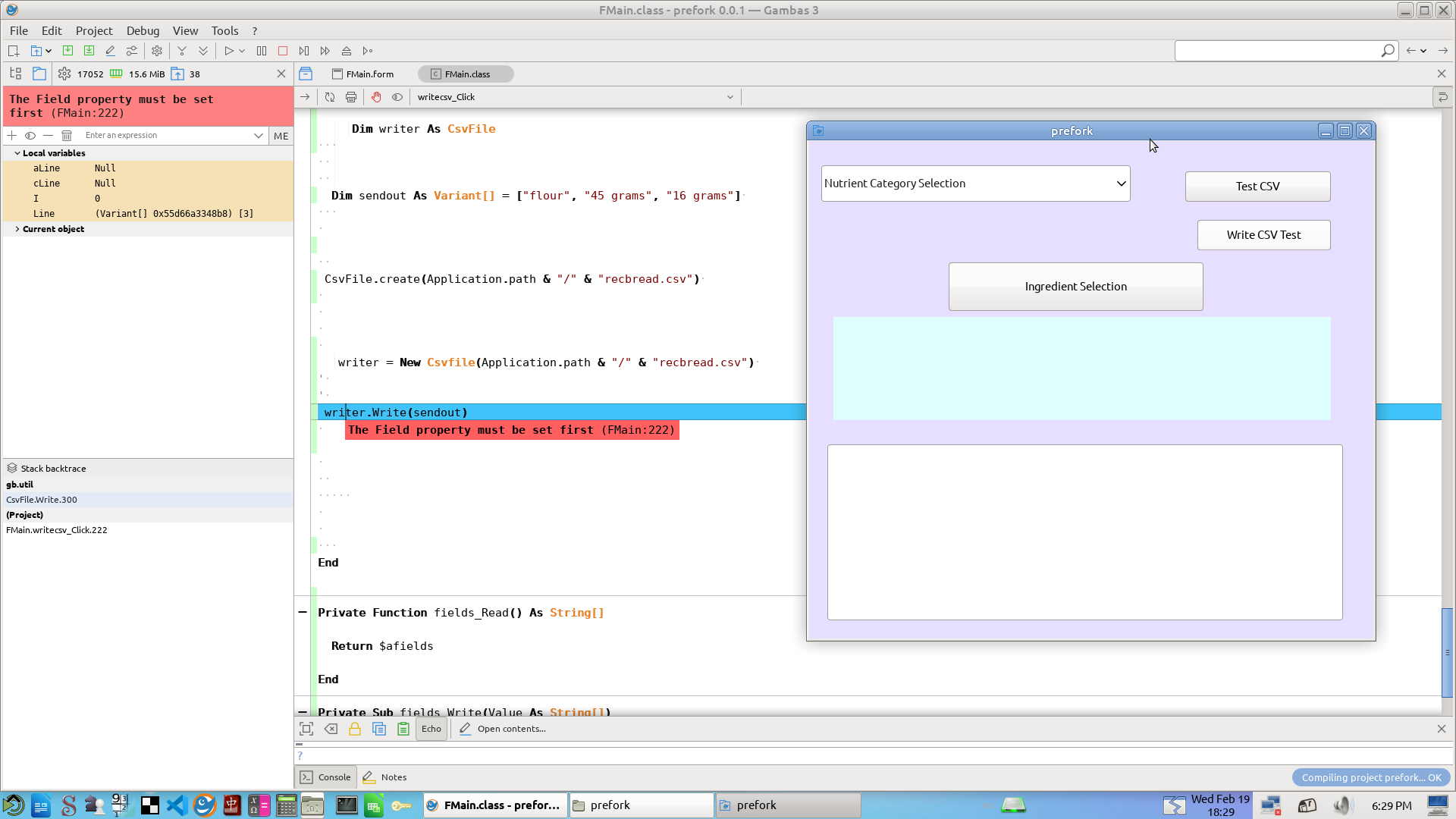The width and height of the screenshot is (1456, 819).
Task: Expand the Current object tree node
Action: 17,229
